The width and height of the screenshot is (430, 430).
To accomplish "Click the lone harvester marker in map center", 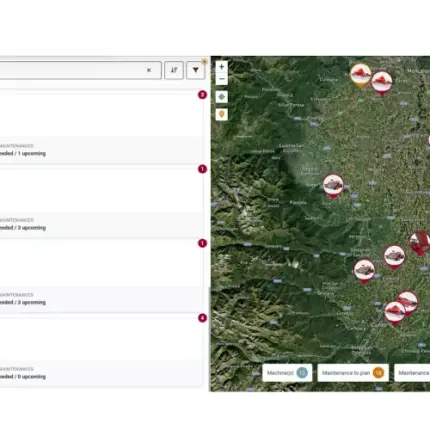I will coord(333,186).
